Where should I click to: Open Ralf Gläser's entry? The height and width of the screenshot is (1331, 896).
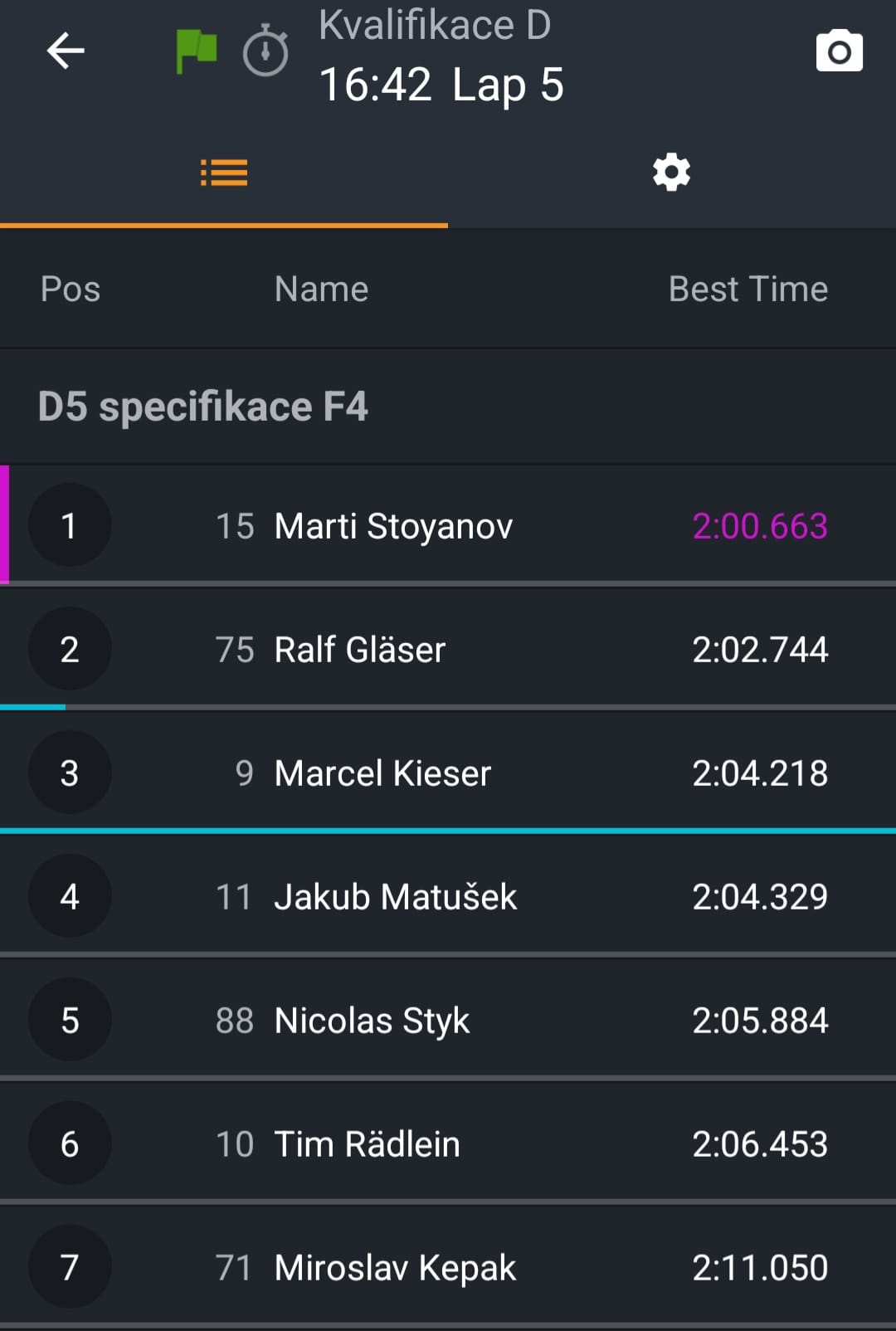tap(360, 650)
